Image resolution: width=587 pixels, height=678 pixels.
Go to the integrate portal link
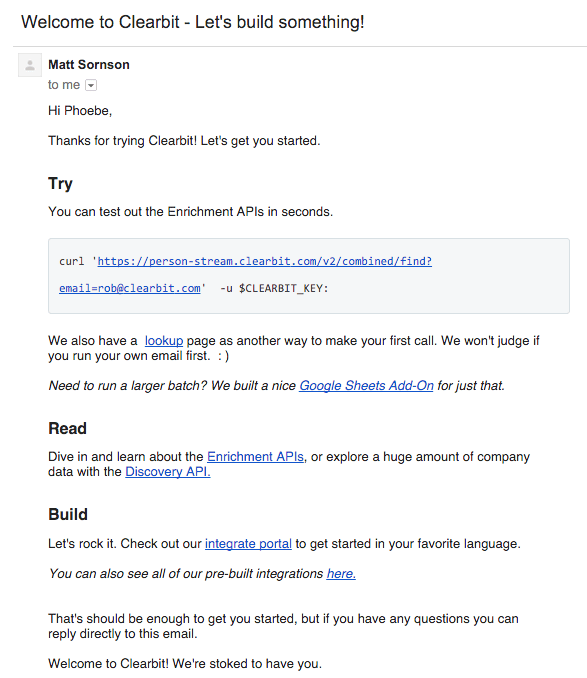point(248,544)
